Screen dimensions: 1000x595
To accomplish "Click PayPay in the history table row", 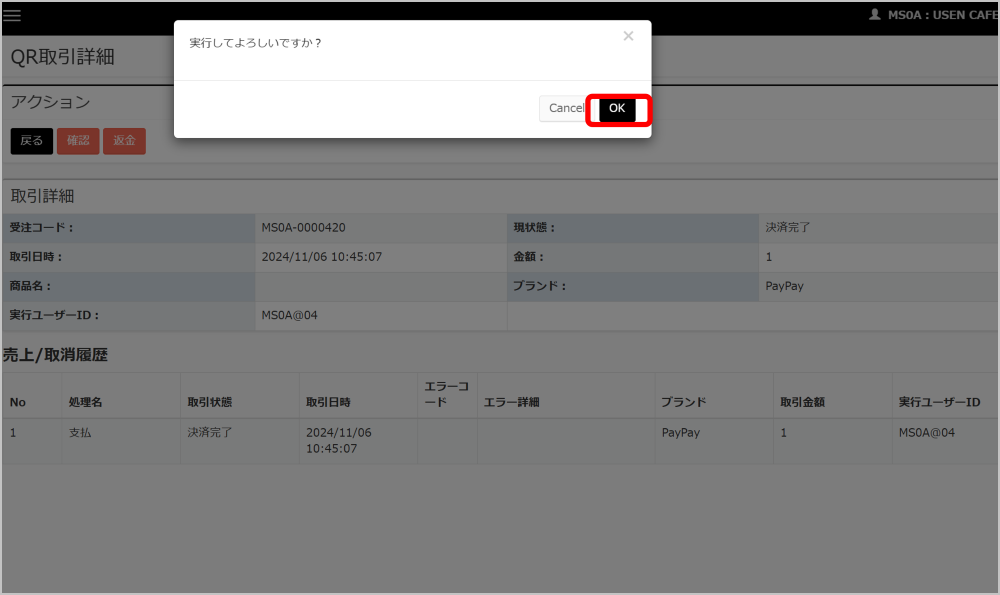I will (x=681, y=433).
